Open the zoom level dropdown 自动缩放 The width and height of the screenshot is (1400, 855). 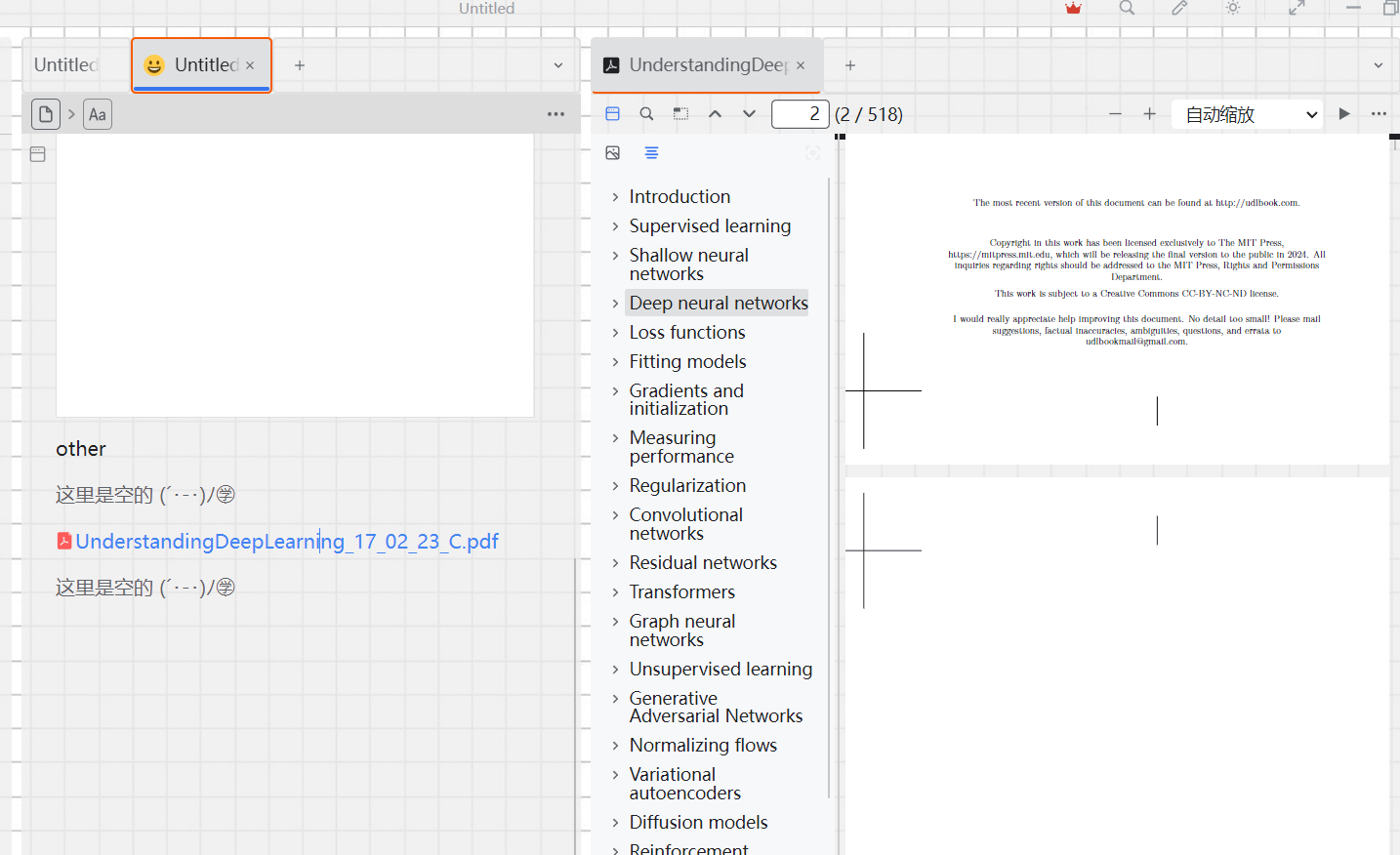click(x=1247, y=115)
